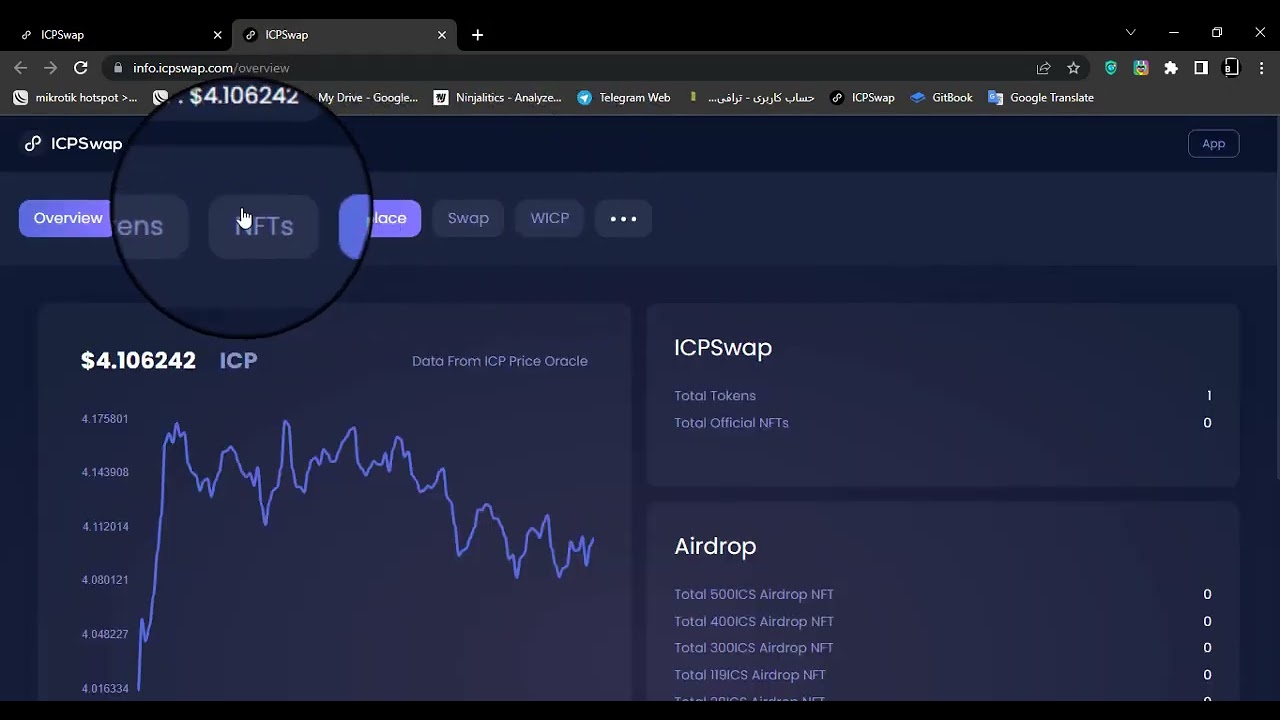Screen dimensions: 1280x720
Task: Open the mikrotik hotspot bookmark
Action: tap(75, 98)
